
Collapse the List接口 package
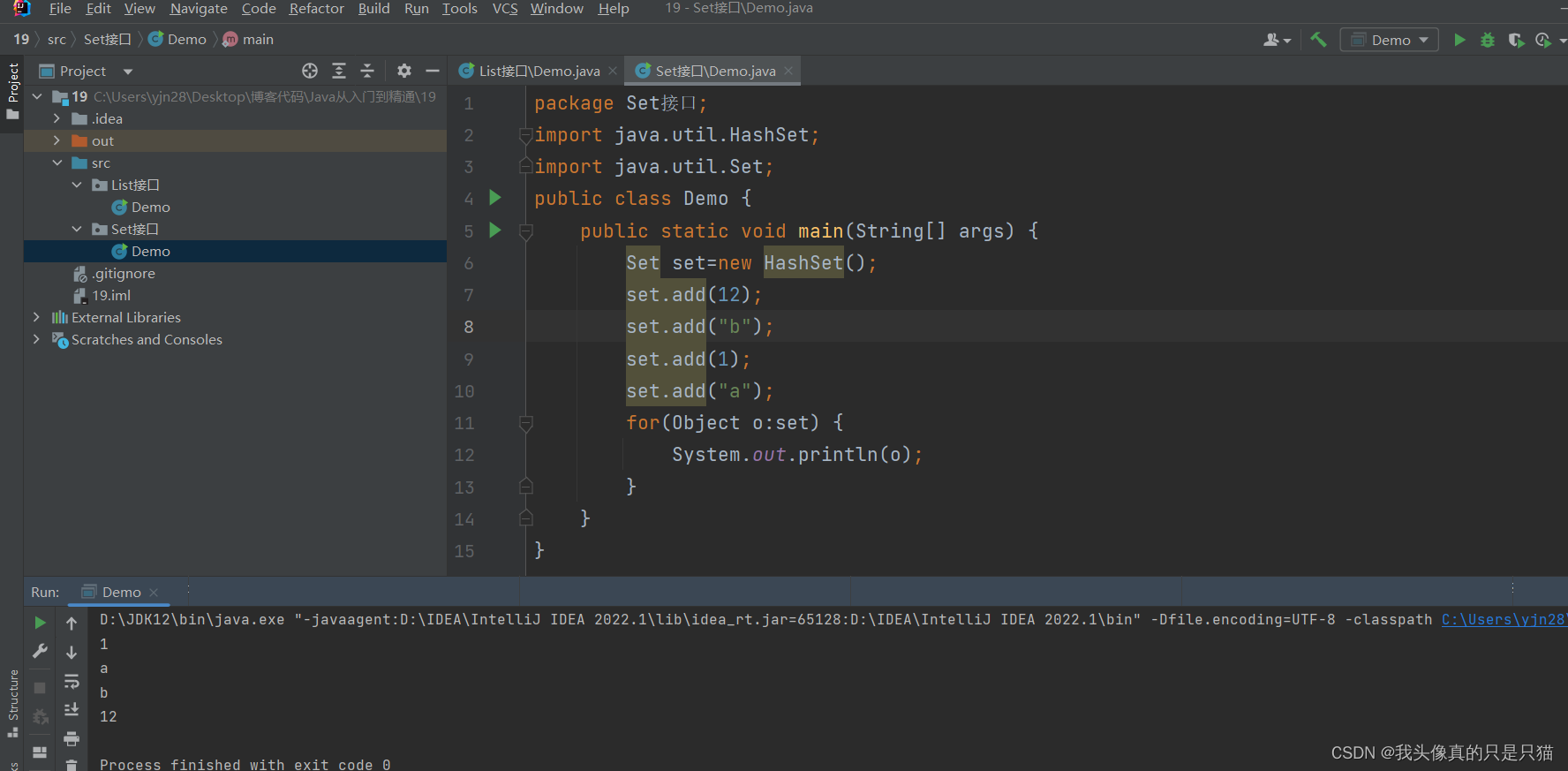(77, 185)
